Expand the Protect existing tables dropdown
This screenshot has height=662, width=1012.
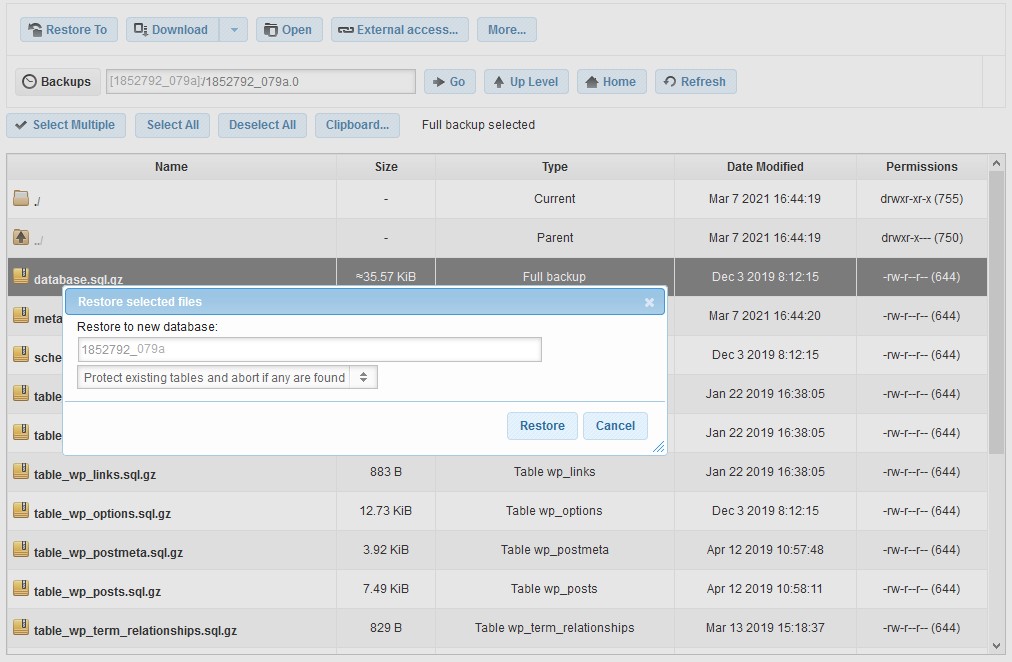[227, 378]
